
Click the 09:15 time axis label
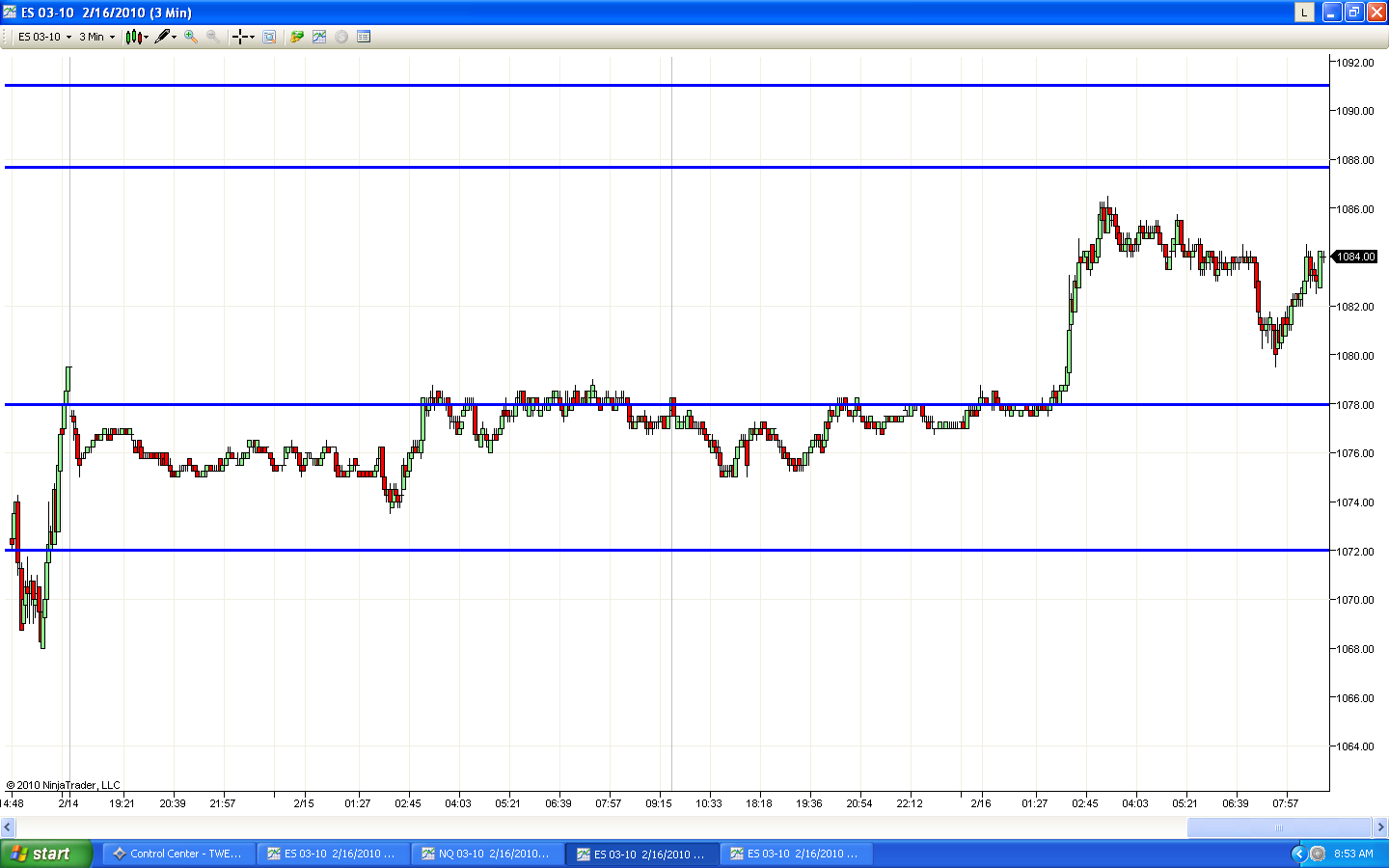pos(659,803)
